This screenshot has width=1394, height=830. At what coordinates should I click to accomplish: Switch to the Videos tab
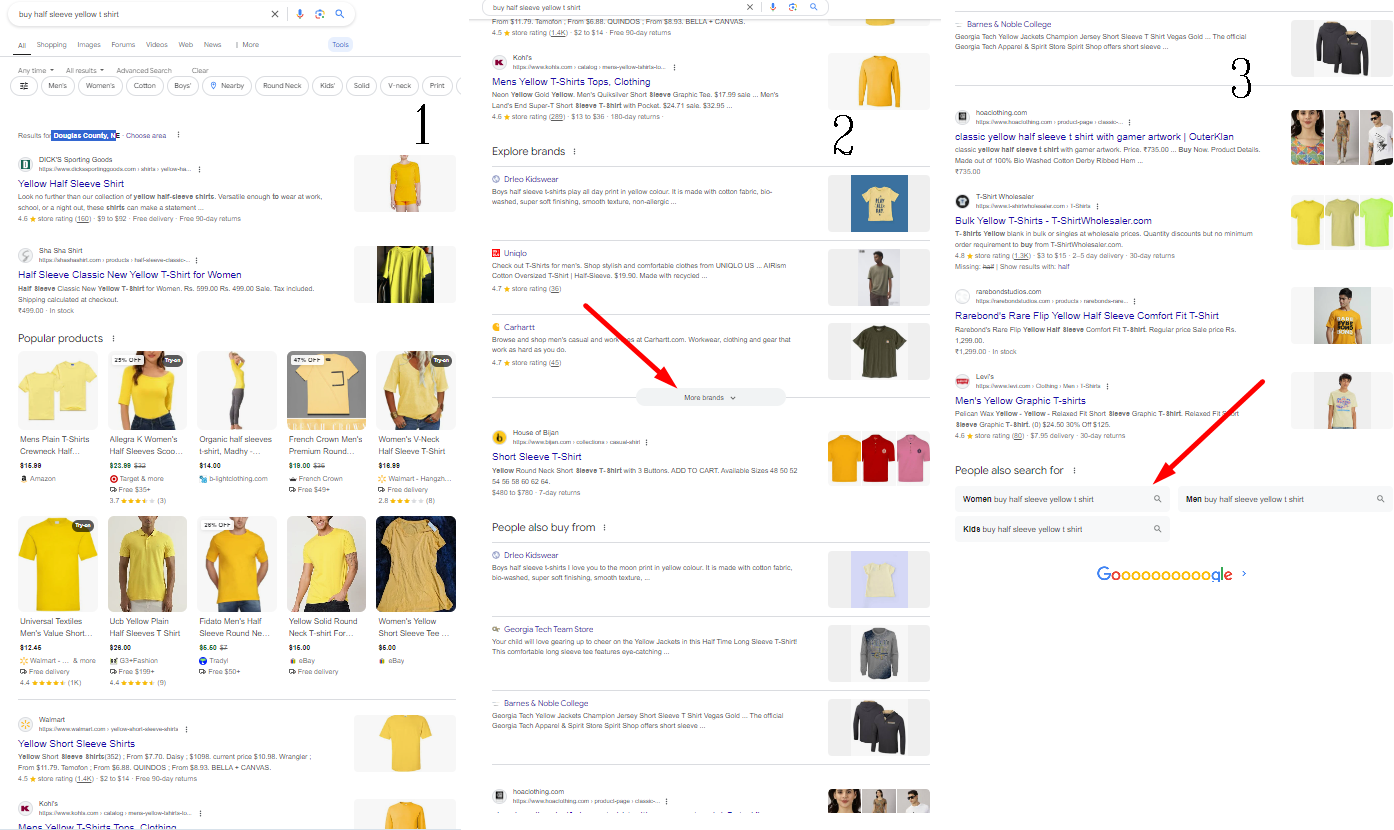click(157, 45)
